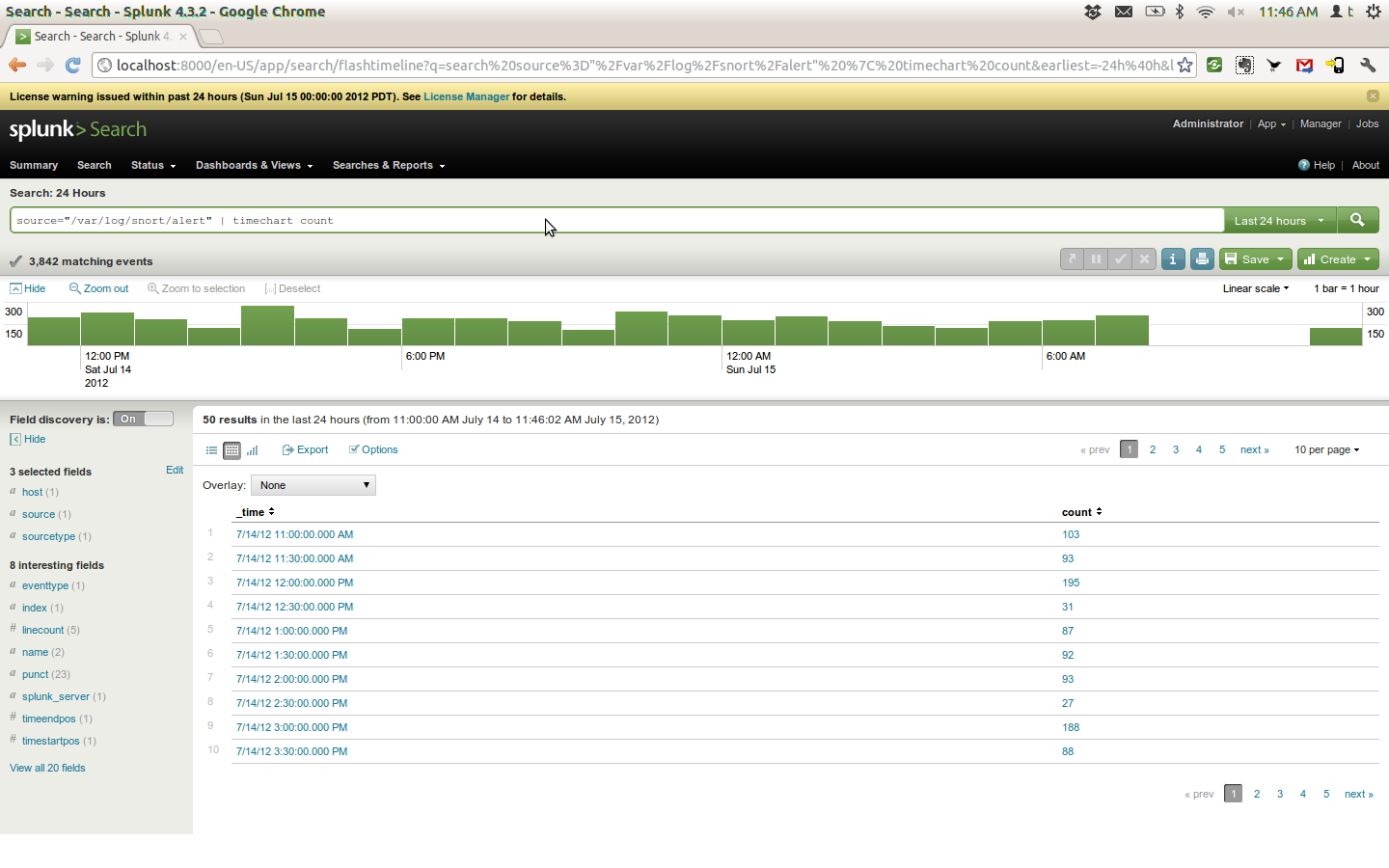Toggle Field discovery off
Screen dimensions: 1389x868
pyautogui.click(x=157, y=419)
